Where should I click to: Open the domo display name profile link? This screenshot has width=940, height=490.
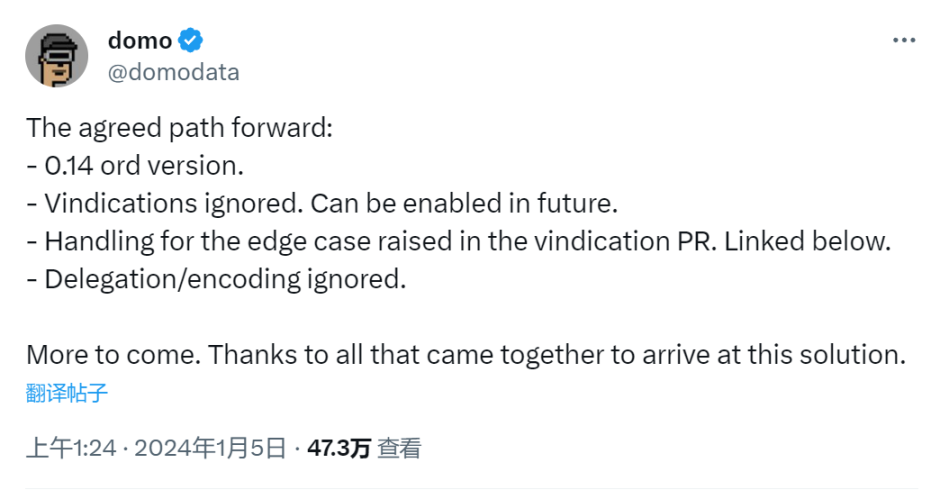140,40
